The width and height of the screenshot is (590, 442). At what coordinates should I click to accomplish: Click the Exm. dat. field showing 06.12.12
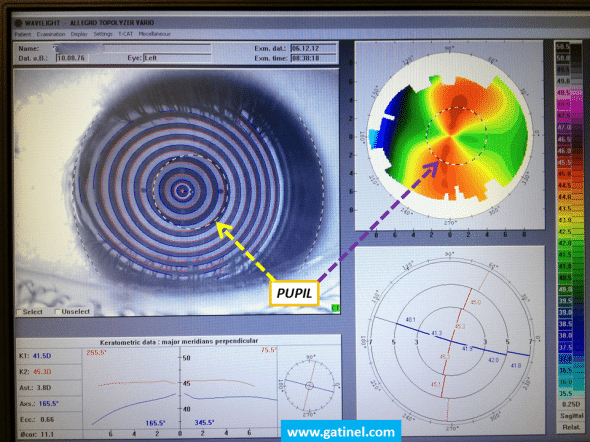coord(313,48)
